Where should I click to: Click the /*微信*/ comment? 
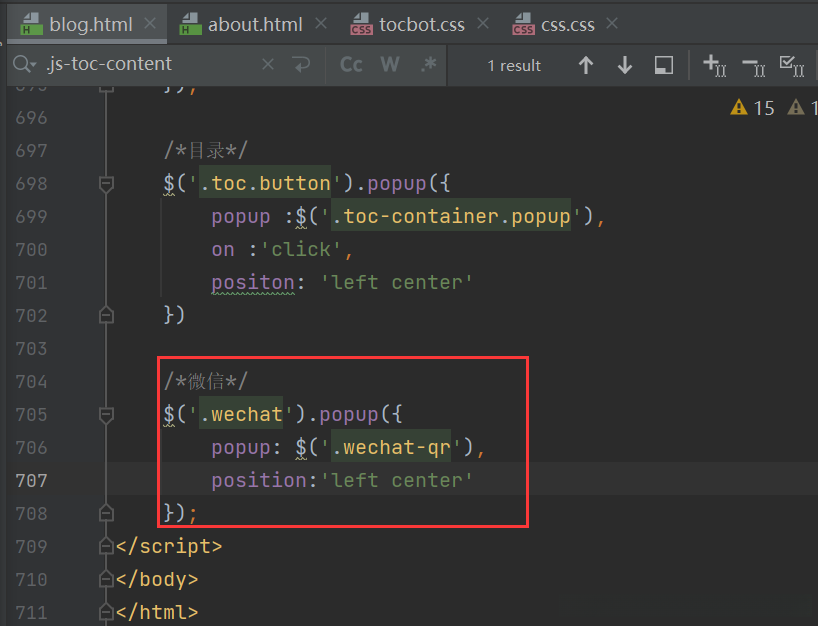coord(206,381)
